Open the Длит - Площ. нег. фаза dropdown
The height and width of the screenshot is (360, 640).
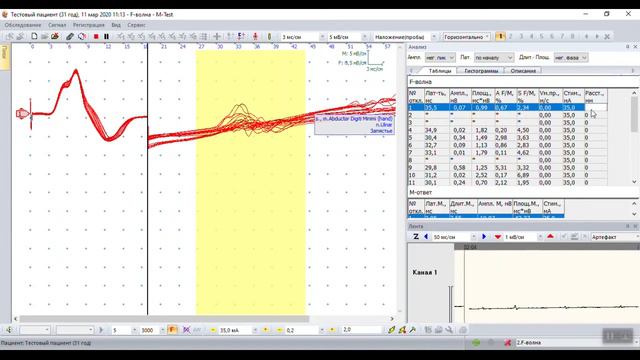tap(571, 58)
